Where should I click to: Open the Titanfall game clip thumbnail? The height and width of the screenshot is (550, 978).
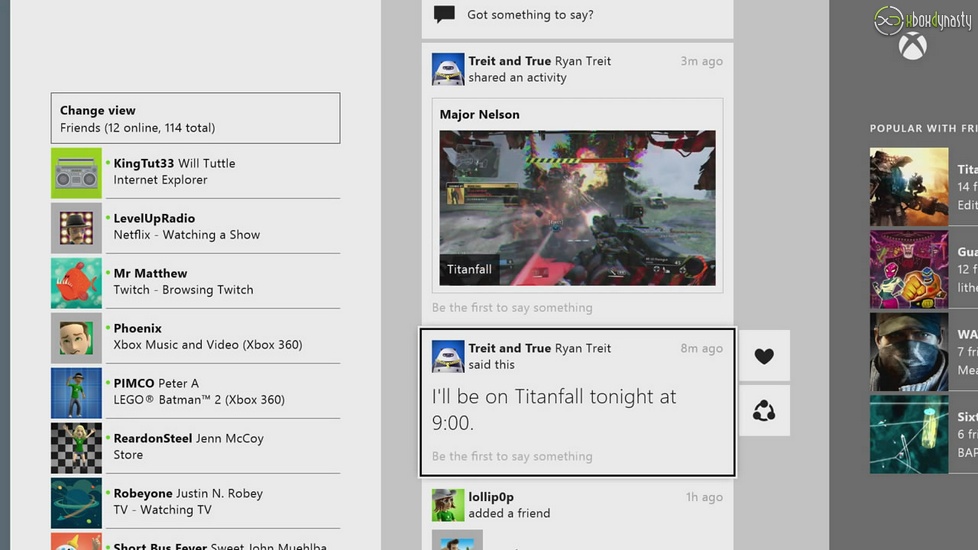point(577,208)
